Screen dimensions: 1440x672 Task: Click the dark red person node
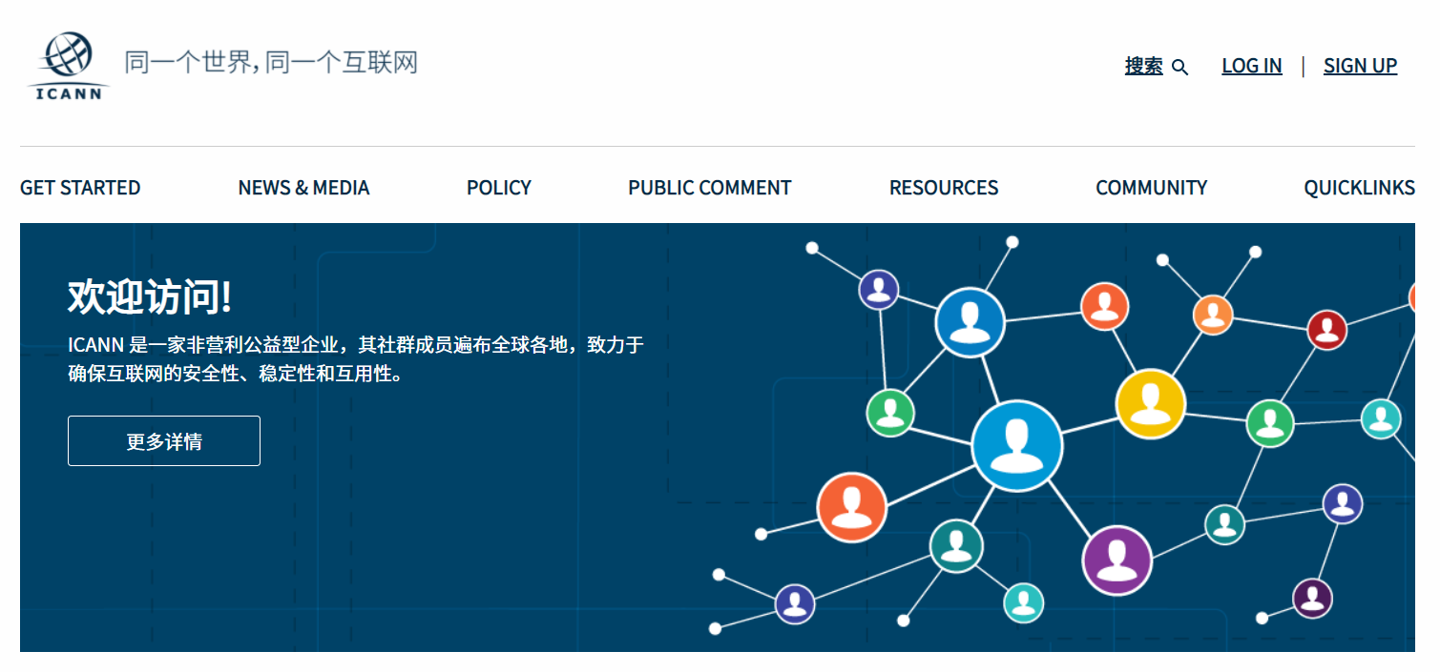click(1327, 330)
